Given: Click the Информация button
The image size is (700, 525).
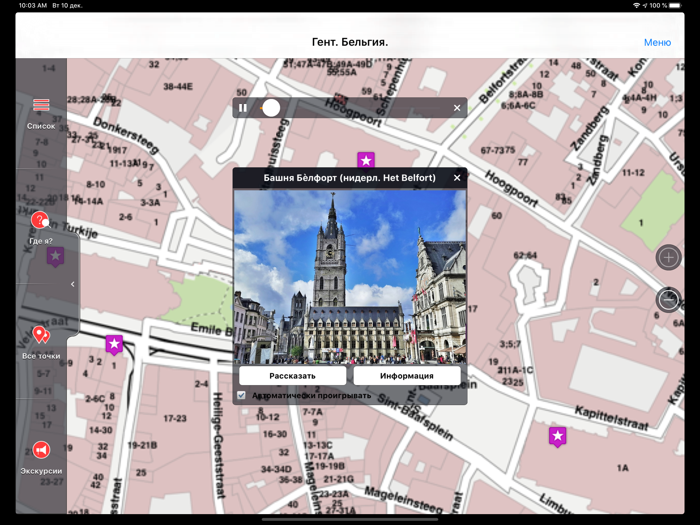Looking at the screenshot, I should (407, 375).
